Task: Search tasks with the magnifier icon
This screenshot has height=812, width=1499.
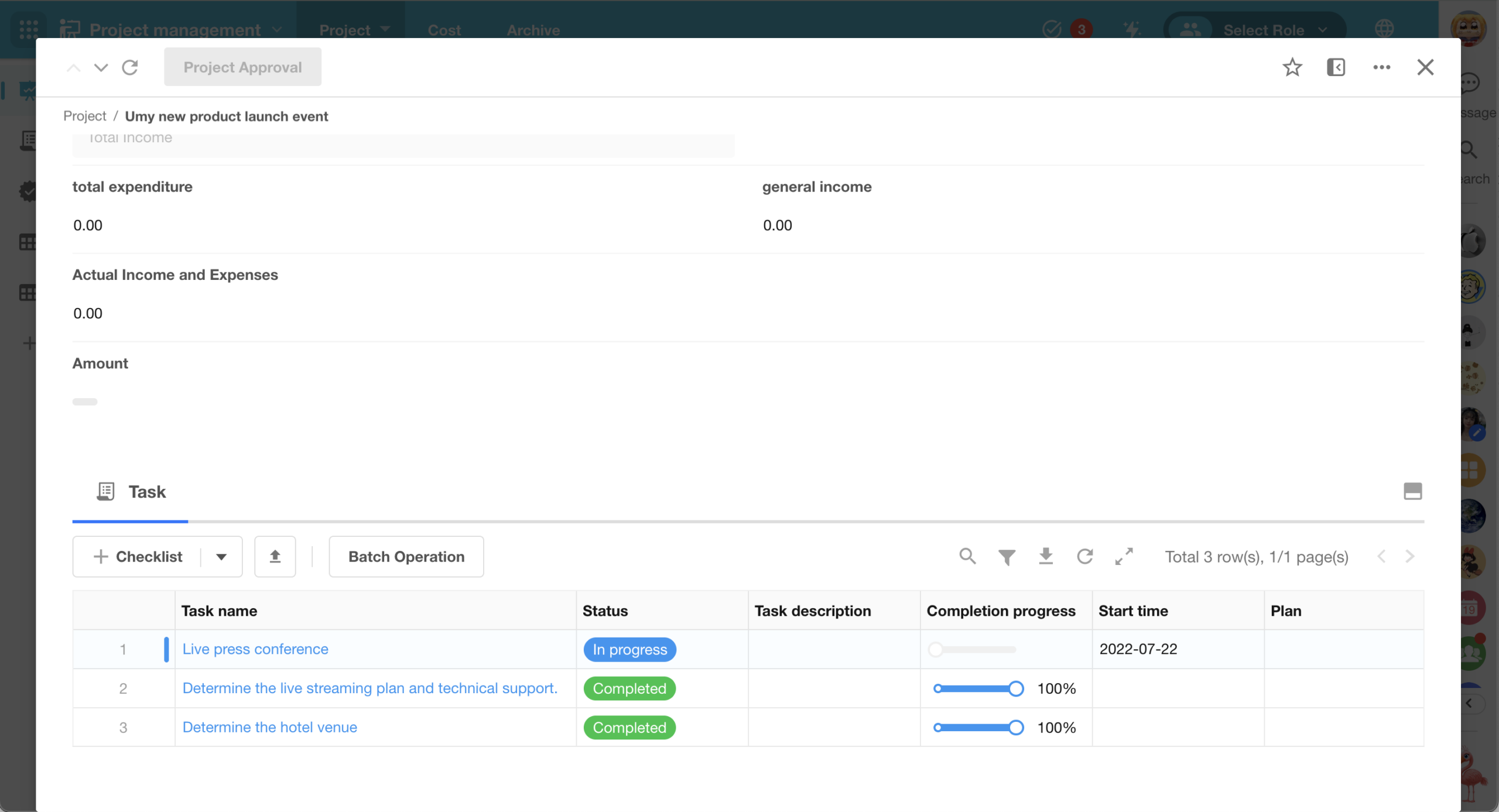Action: pyautogui.click(x=967, y=556)
